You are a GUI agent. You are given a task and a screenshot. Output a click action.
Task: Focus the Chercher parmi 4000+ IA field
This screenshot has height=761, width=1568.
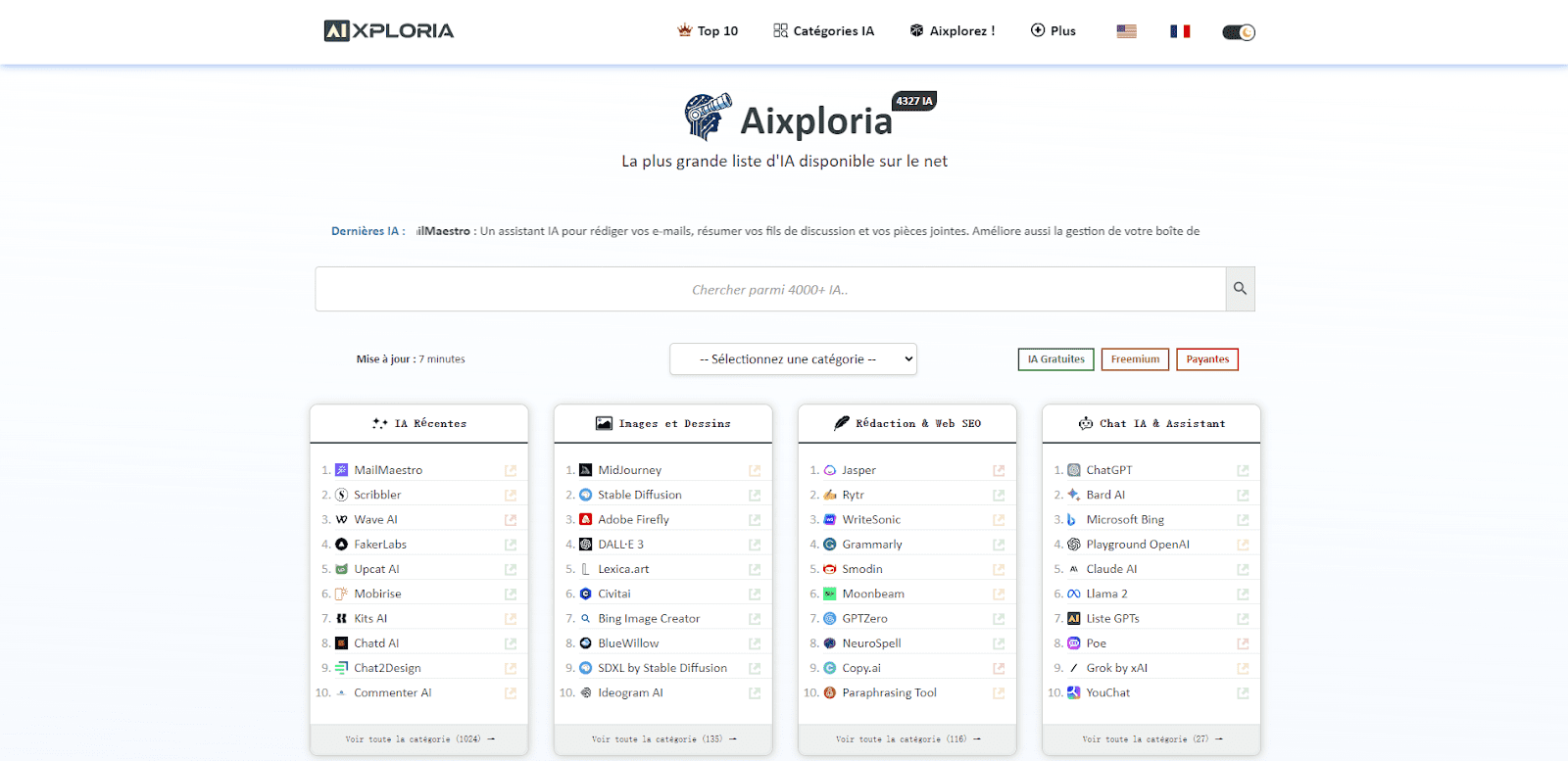(770, 289)
